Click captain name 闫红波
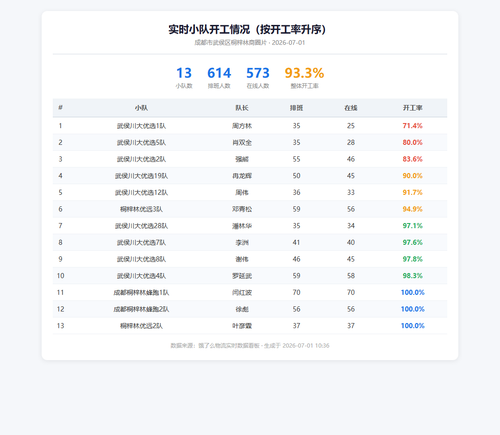 (242, 292)
